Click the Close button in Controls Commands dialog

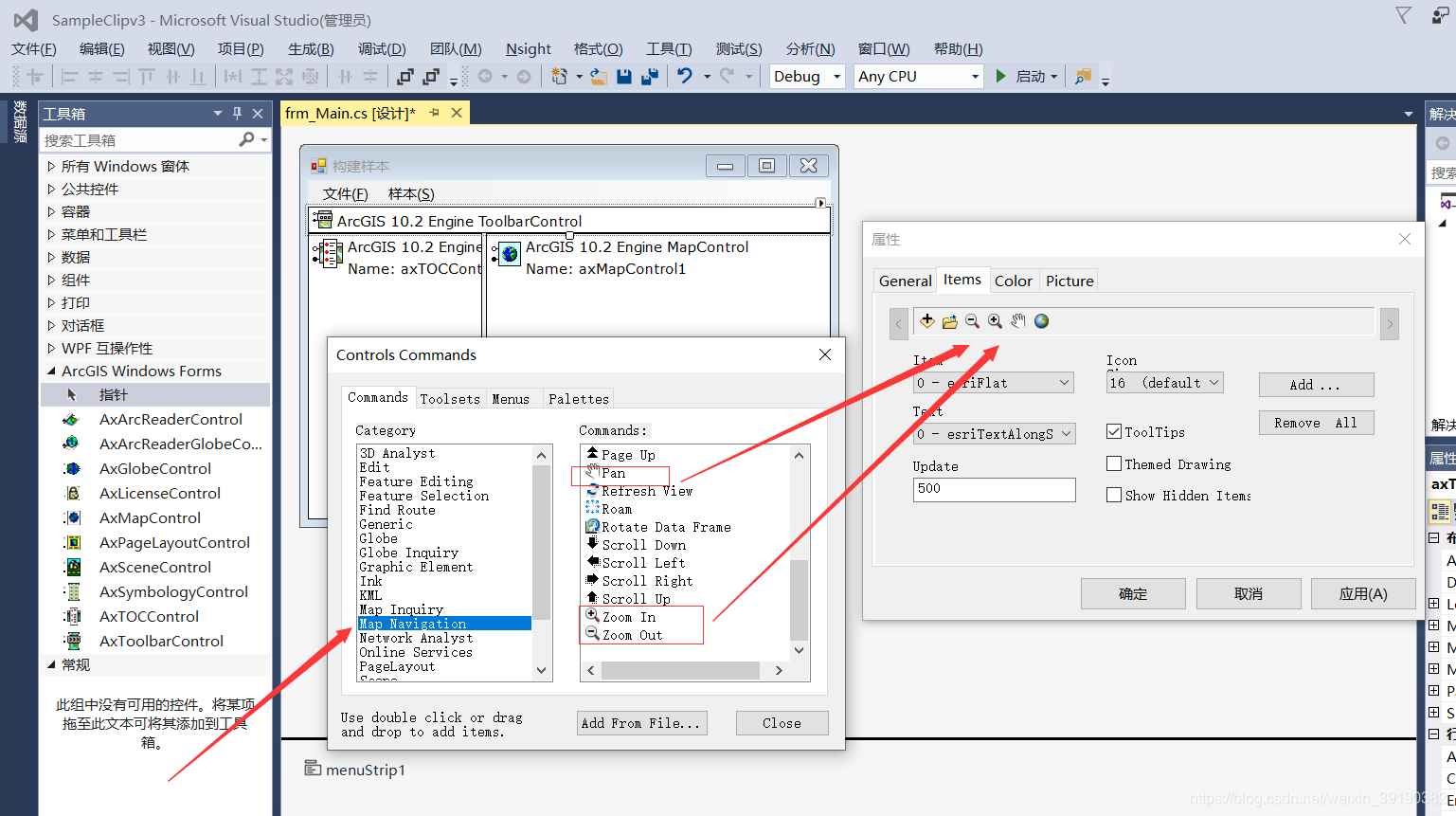[782, 723]
